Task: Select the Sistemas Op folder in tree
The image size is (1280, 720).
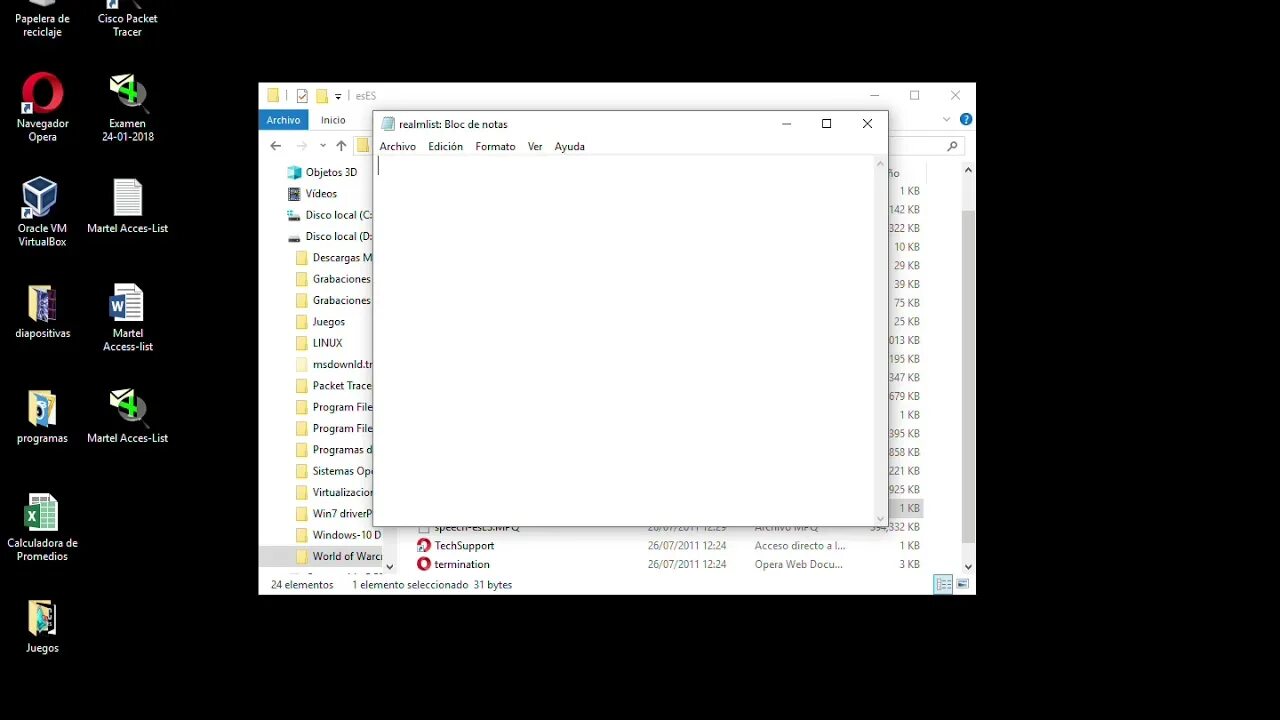Action: pyautogui.click(x=333, y=471)
